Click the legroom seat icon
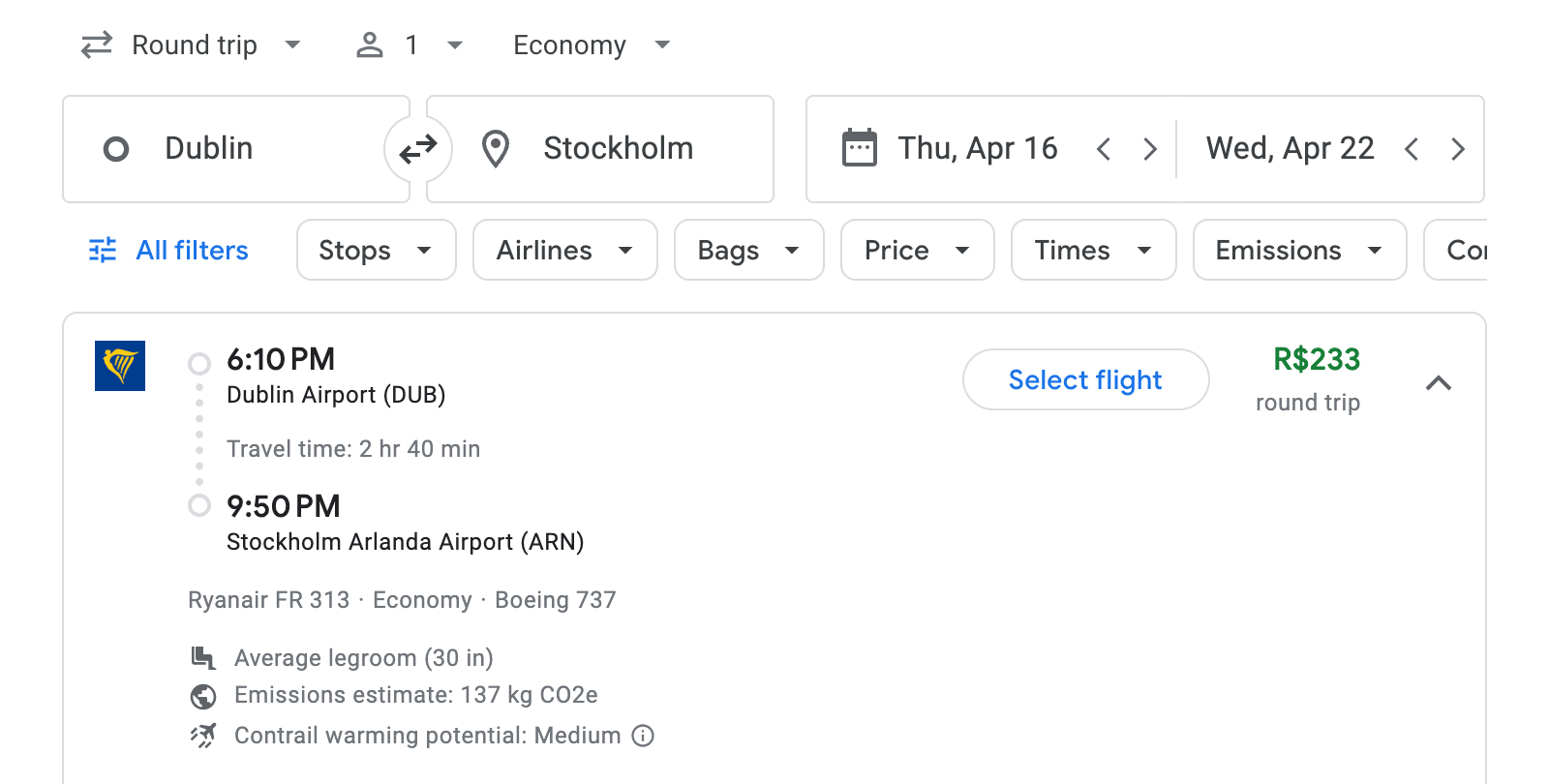Image resolution: width=1549 pixels, height=784 pixels. [202, 657]
